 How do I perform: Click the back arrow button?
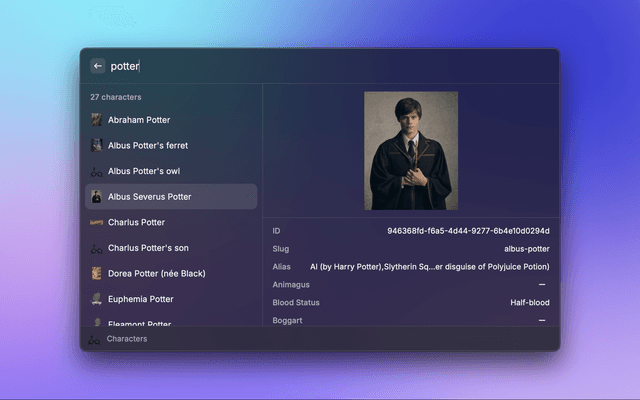97,66
